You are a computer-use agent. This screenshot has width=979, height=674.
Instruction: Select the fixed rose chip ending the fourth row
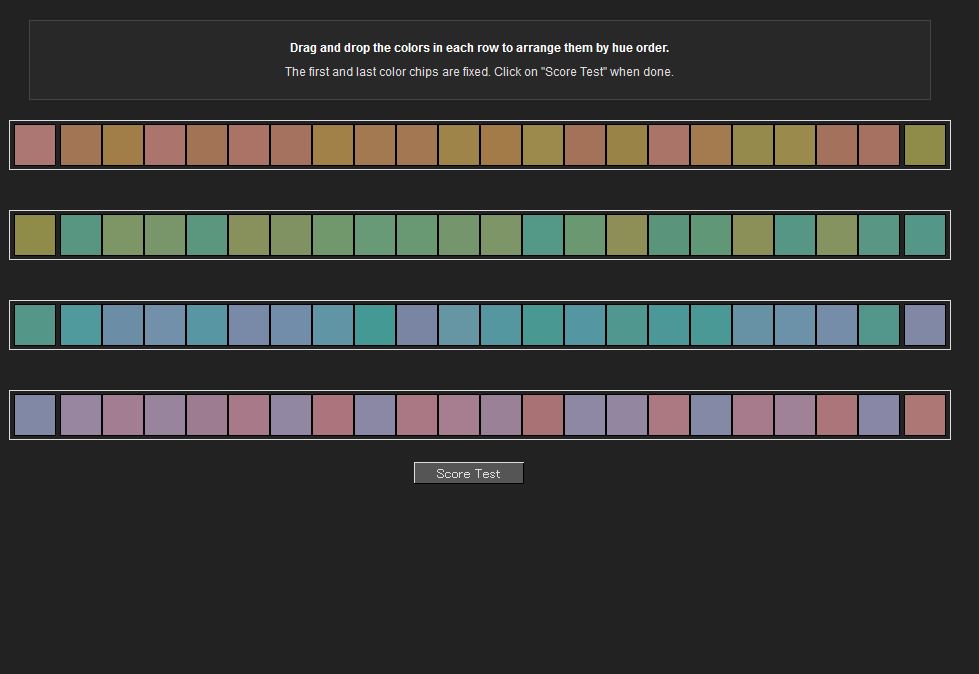(x=924, y=415)
